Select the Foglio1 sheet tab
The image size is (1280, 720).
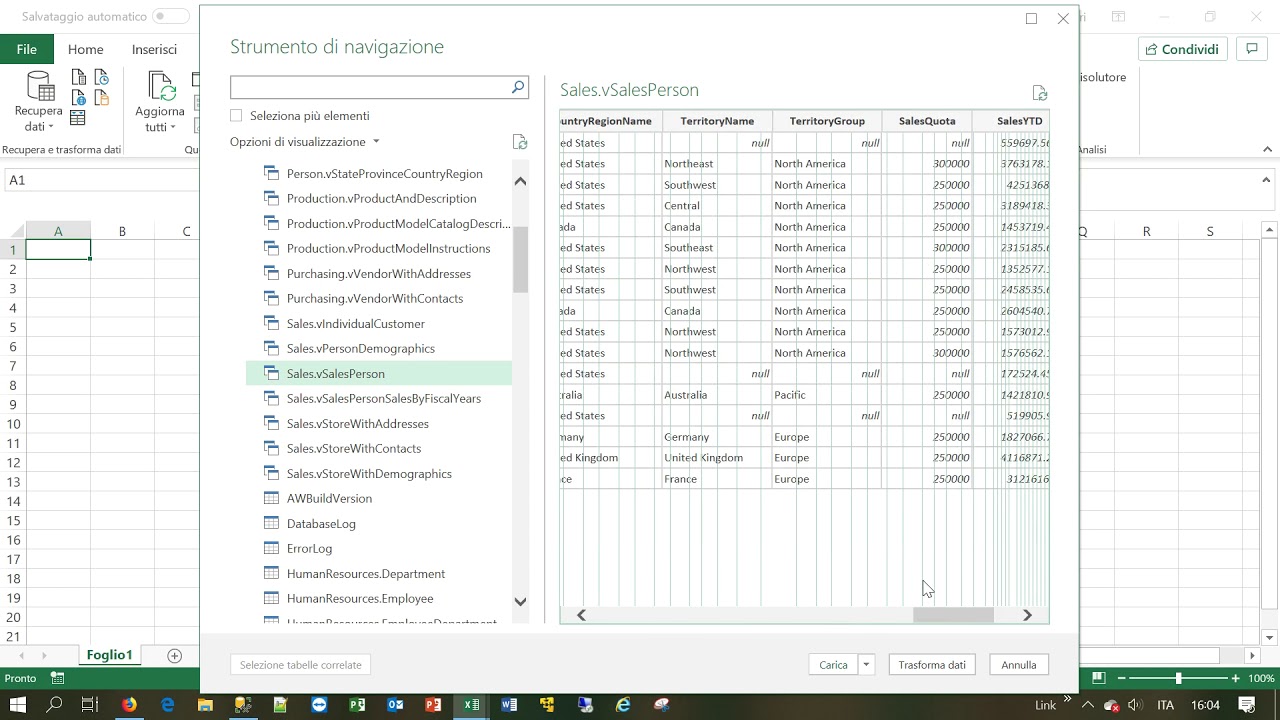pyautogui.click(x=109, y=655)
